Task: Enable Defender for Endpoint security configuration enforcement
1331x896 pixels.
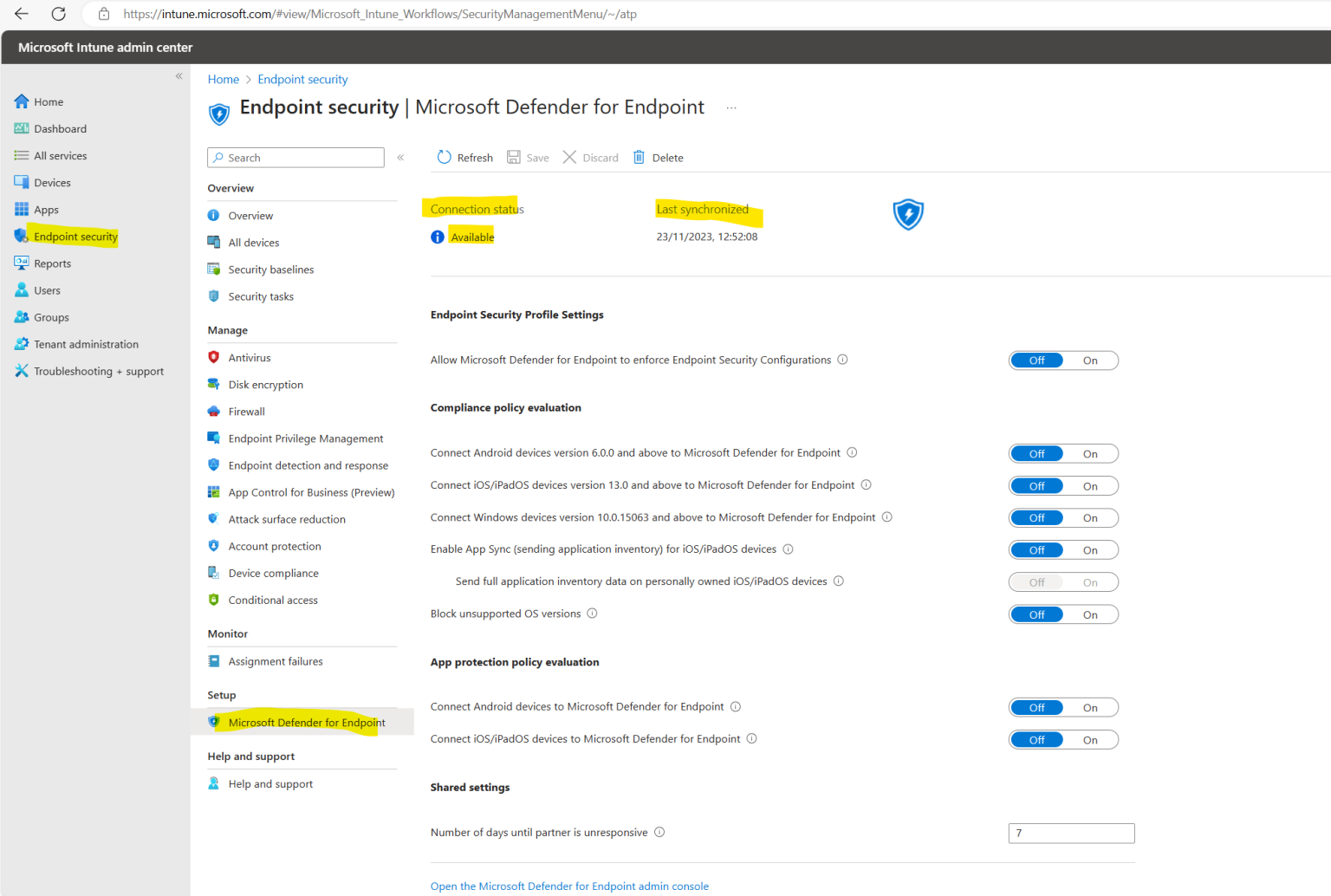Action: [1089, 360]
